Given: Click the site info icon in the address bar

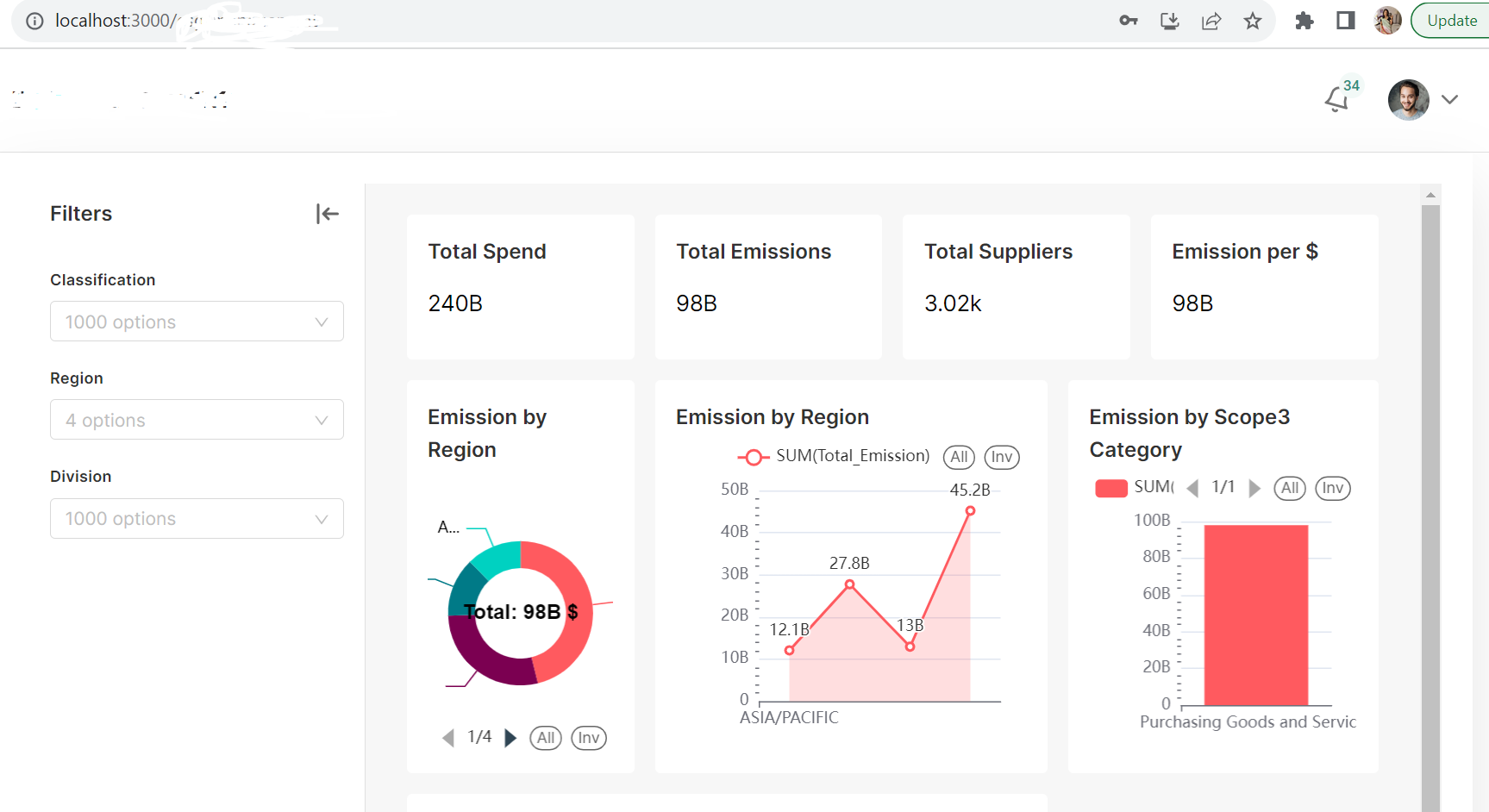Looking at the screenshot, I should click(34, 21).
